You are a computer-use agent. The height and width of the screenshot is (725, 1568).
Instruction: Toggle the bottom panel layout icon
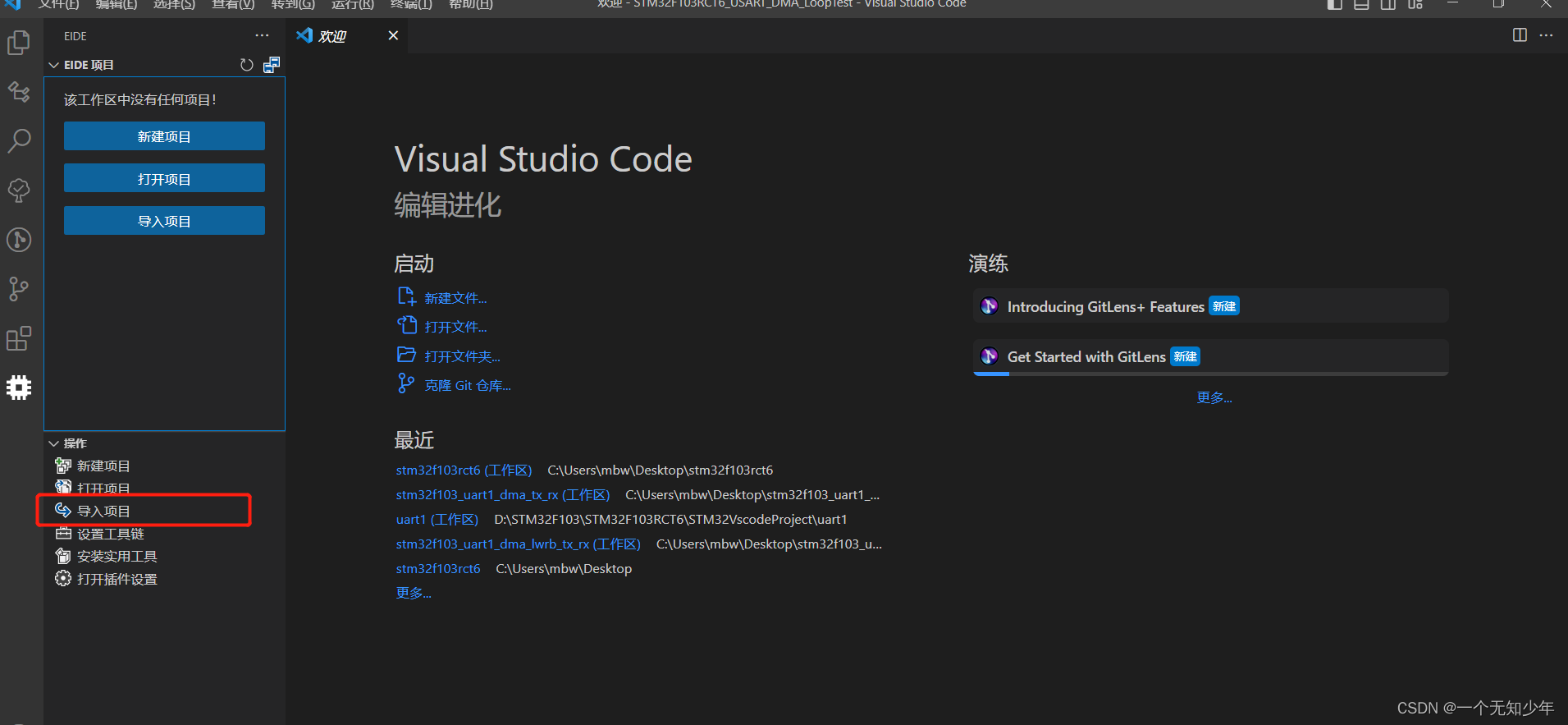pyautogui.click(x=1361, y=4)
